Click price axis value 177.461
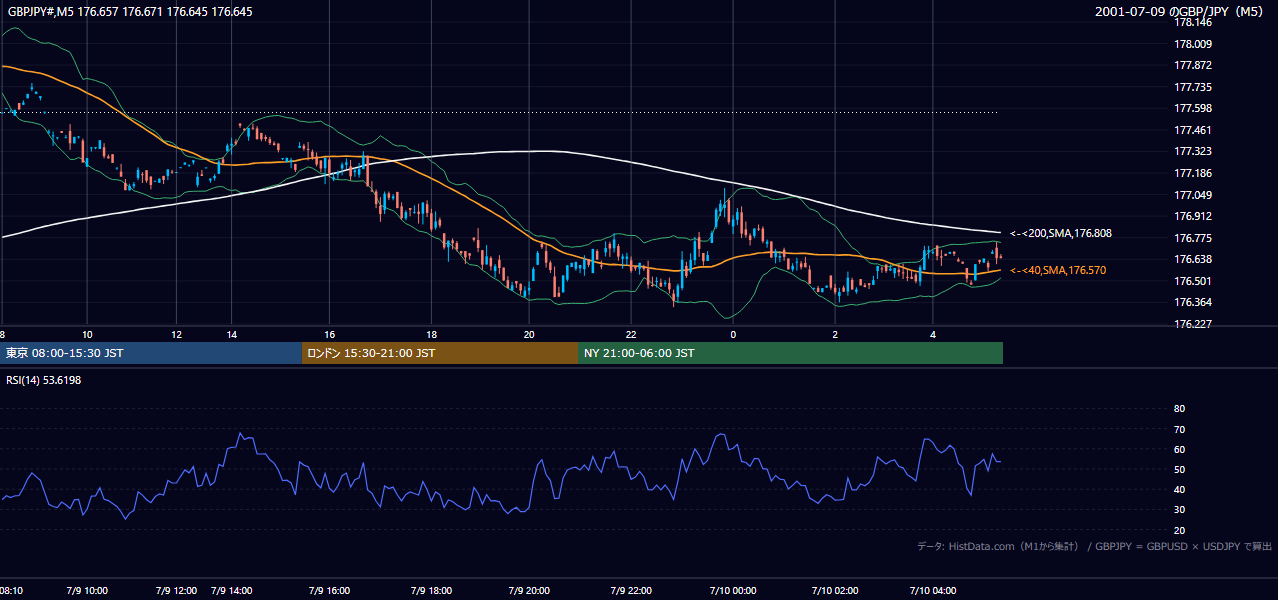 click(1193, 130)
